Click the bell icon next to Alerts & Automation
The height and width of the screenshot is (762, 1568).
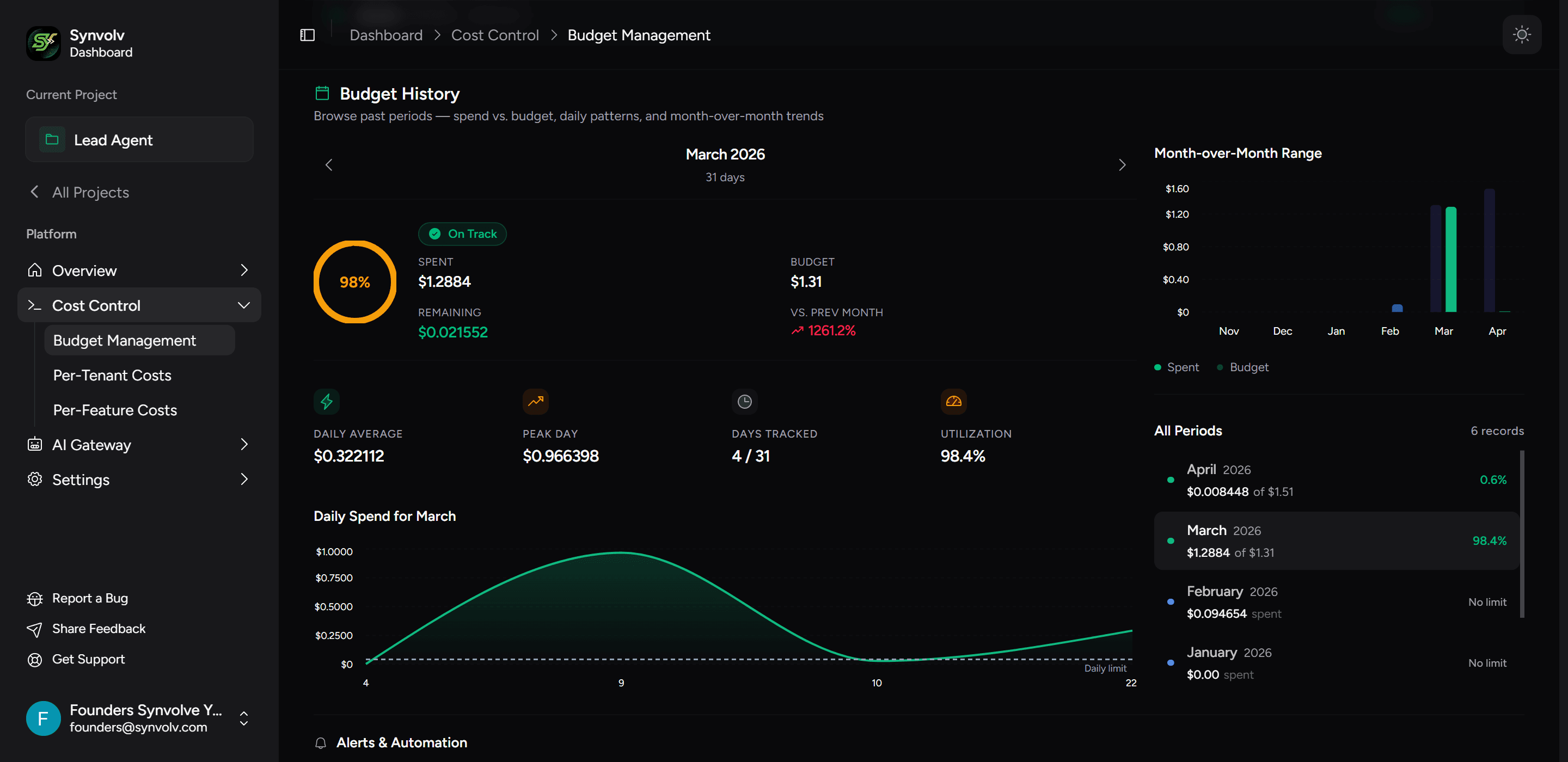(320, 742)
